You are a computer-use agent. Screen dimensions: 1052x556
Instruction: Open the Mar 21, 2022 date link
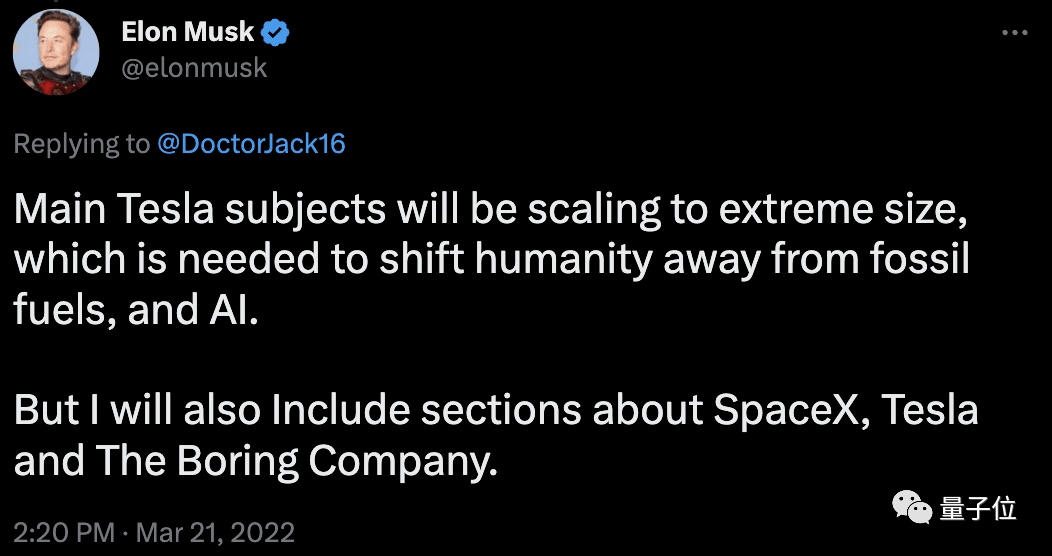pyautogui.click(x=214, y=530)
